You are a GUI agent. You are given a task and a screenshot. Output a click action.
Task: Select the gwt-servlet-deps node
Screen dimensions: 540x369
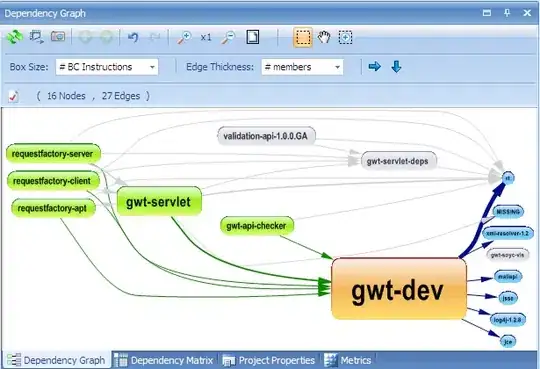pyautogui.click(x=399, y=161)
